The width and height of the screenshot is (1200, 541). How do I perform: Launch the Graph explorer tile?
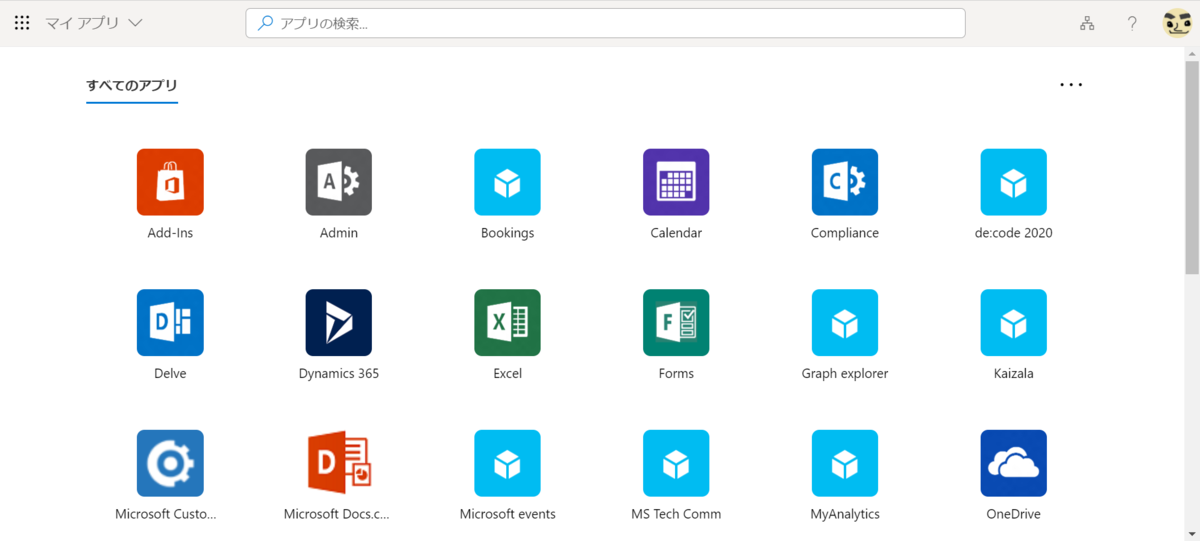pyautogui.click(x=845, y=323)
